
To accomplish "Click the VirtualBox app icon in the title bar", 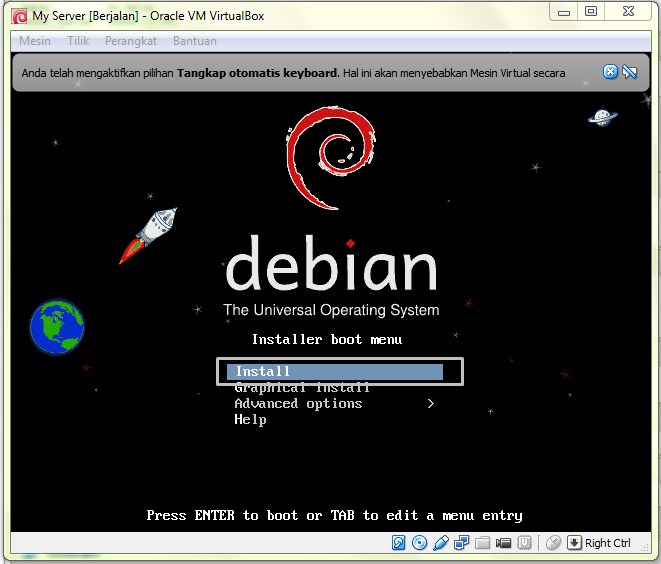I will 20,16.
